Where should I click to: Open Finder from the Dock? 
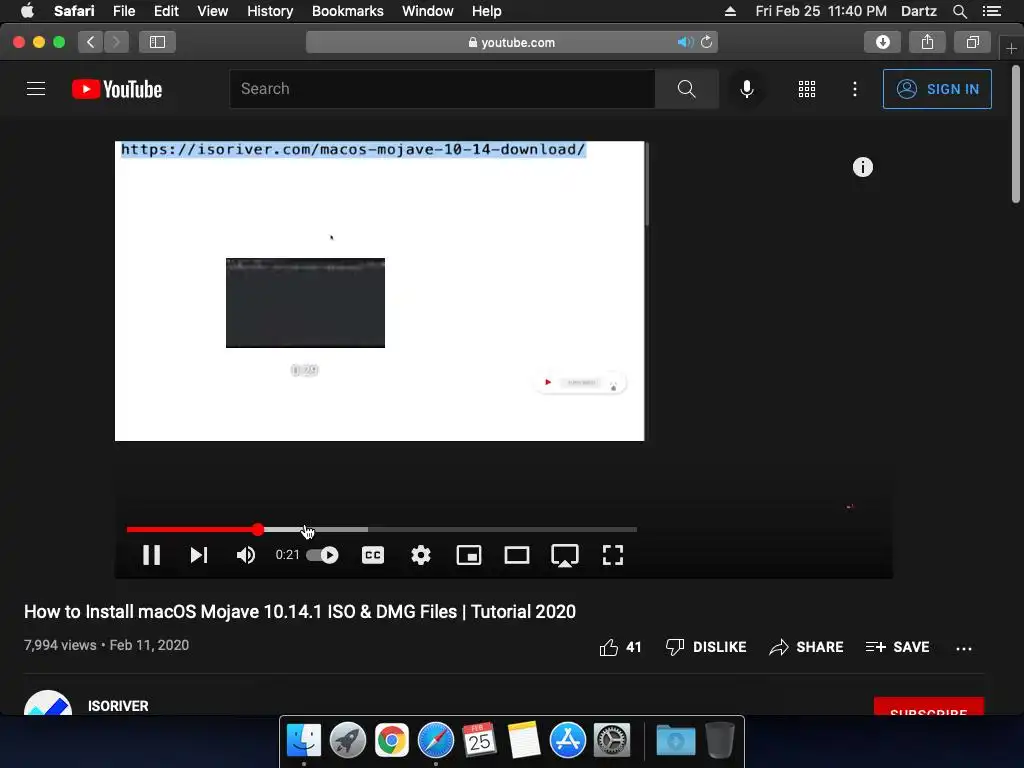(304, 740)
